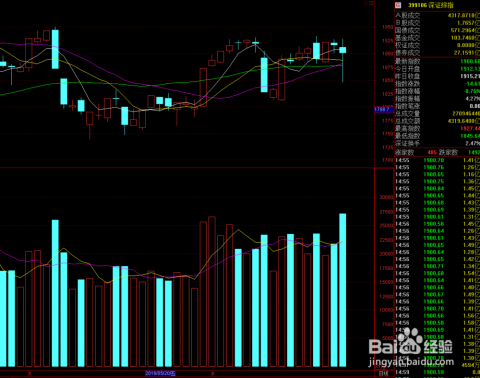Click the red G icon beside 399106
Viewport: 480px width, 378px height.
[398, 5]
